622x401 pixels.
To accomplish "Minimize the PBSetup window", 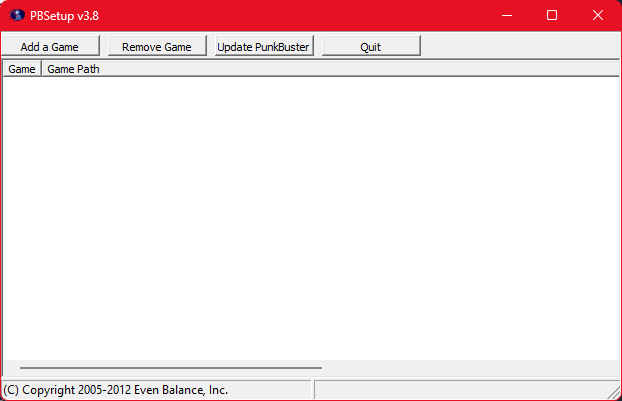I will (x=507, y=15).
